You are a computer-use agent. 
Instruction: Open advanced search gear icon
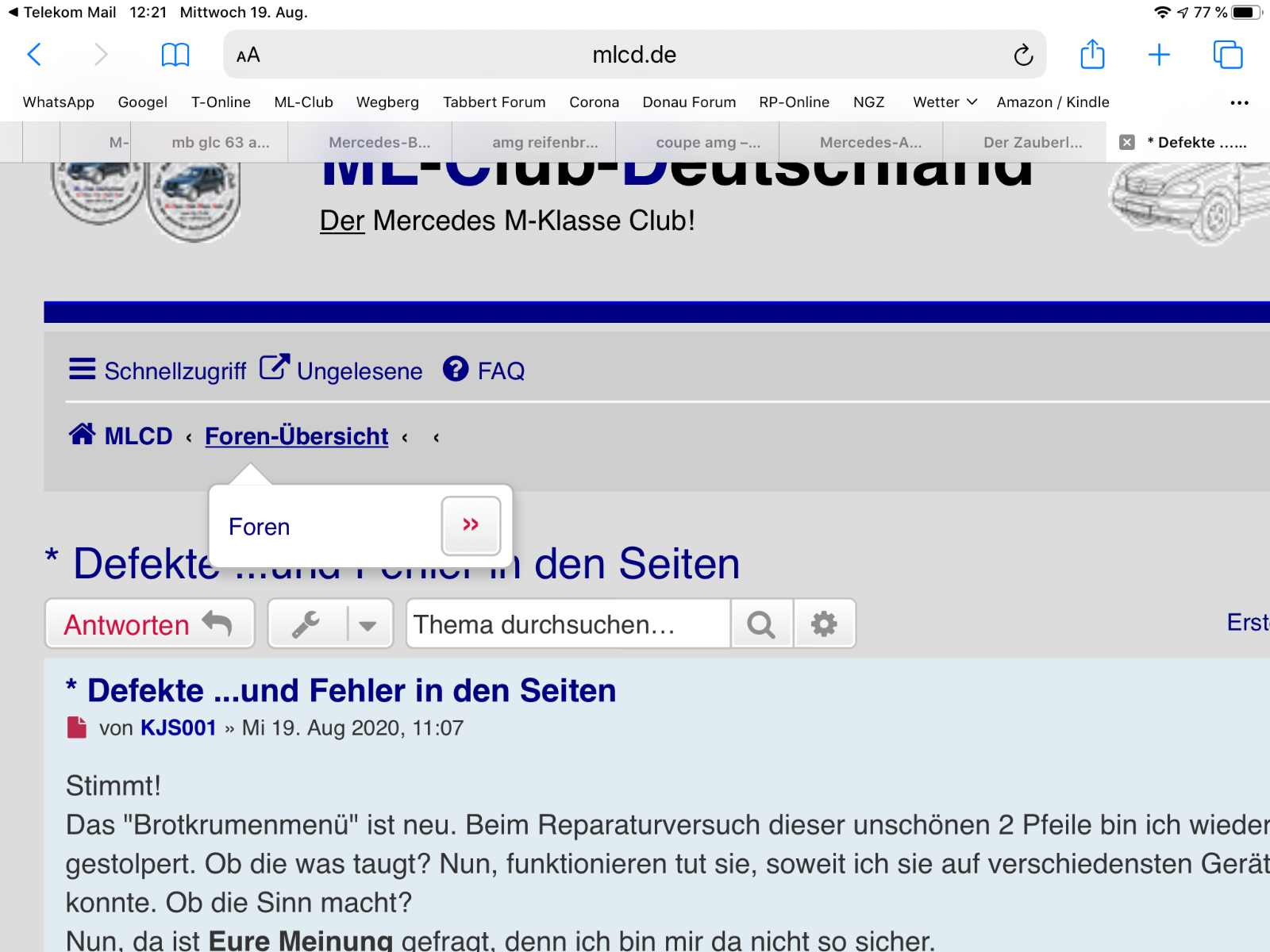coord(825,624)
